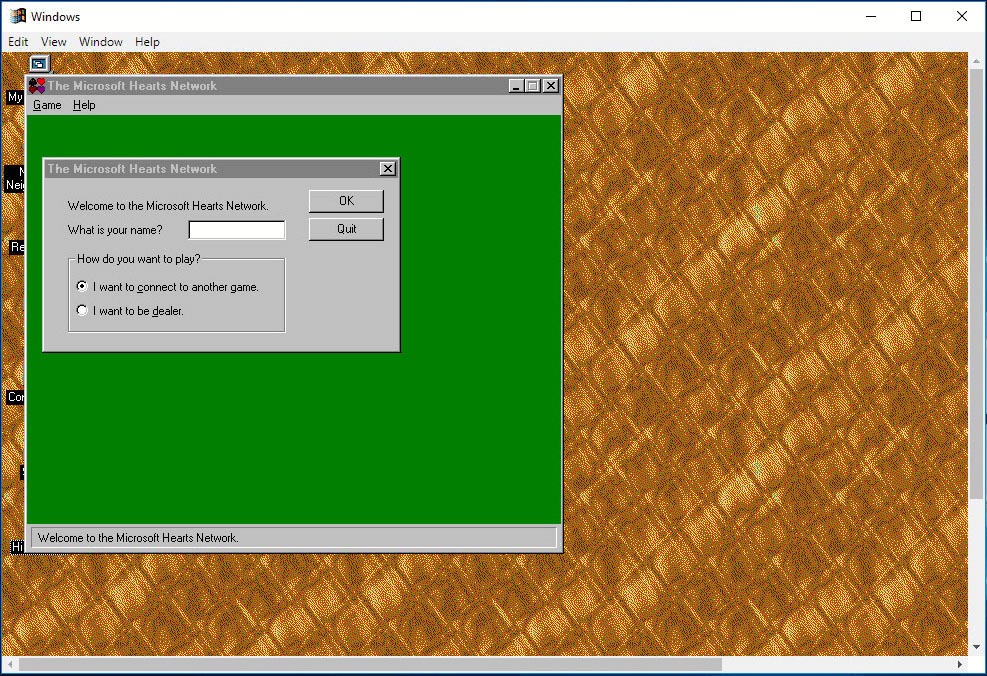Click the dialog text 'Welcome to the Microsoft Hearts Network.'

pos(168,206)
